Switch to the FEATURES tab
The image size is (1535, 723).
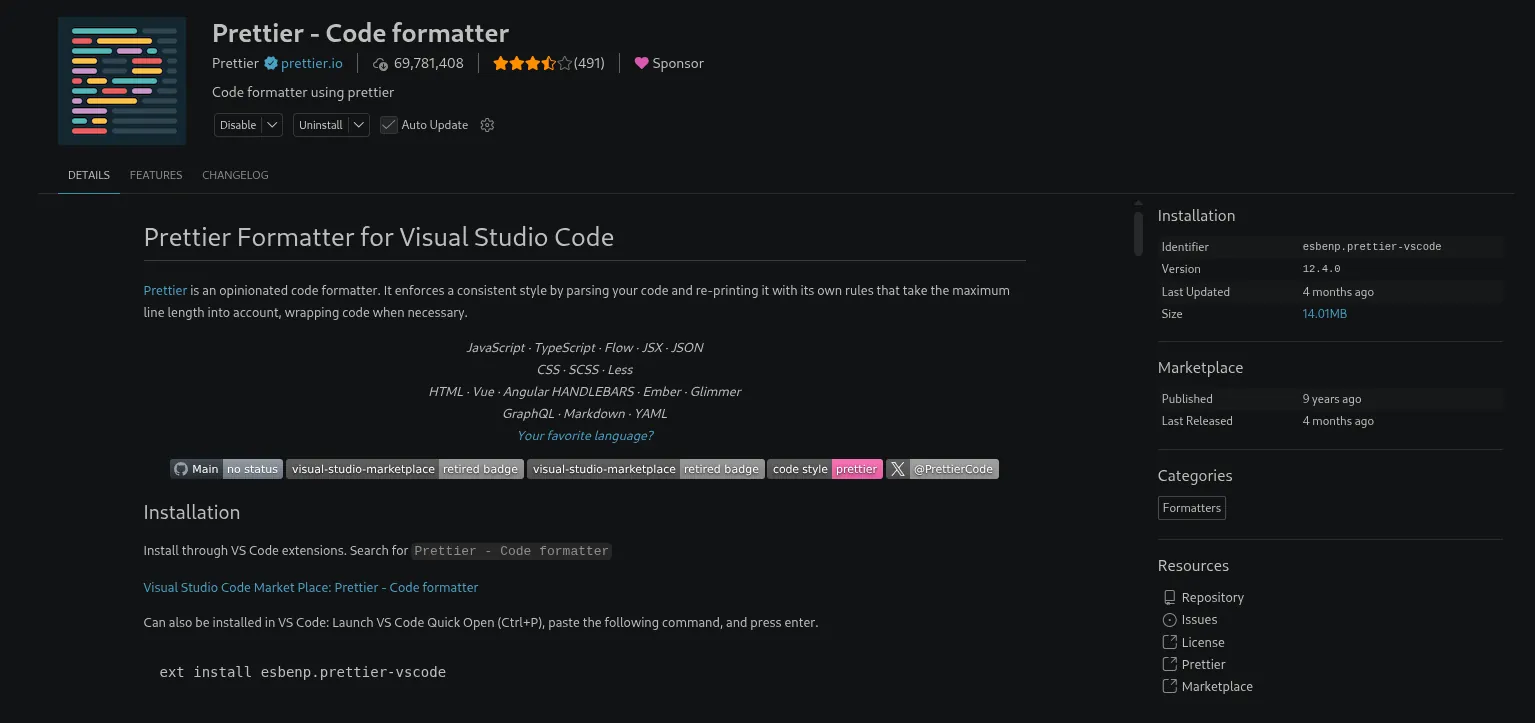(x=156, y=175)
